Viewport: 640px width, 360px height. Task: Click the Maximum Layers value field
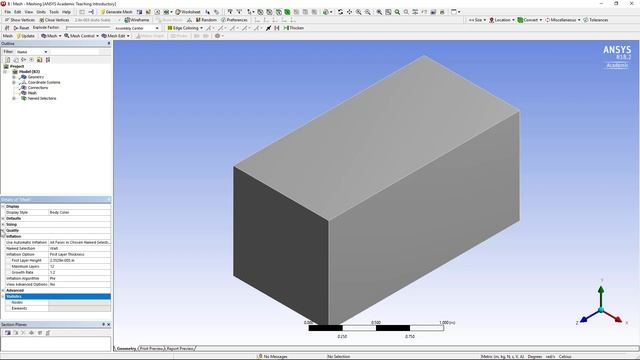[x=79, y=267]
